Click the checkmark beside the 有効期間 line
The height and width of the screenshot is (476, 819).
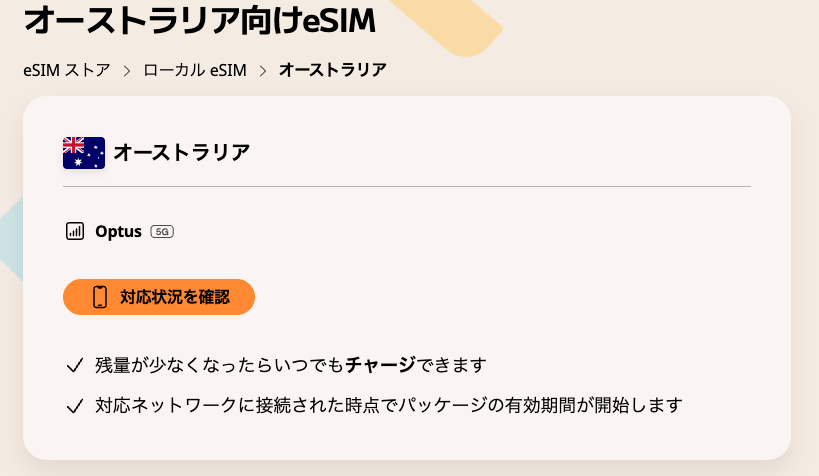click(x=74, y=406)
